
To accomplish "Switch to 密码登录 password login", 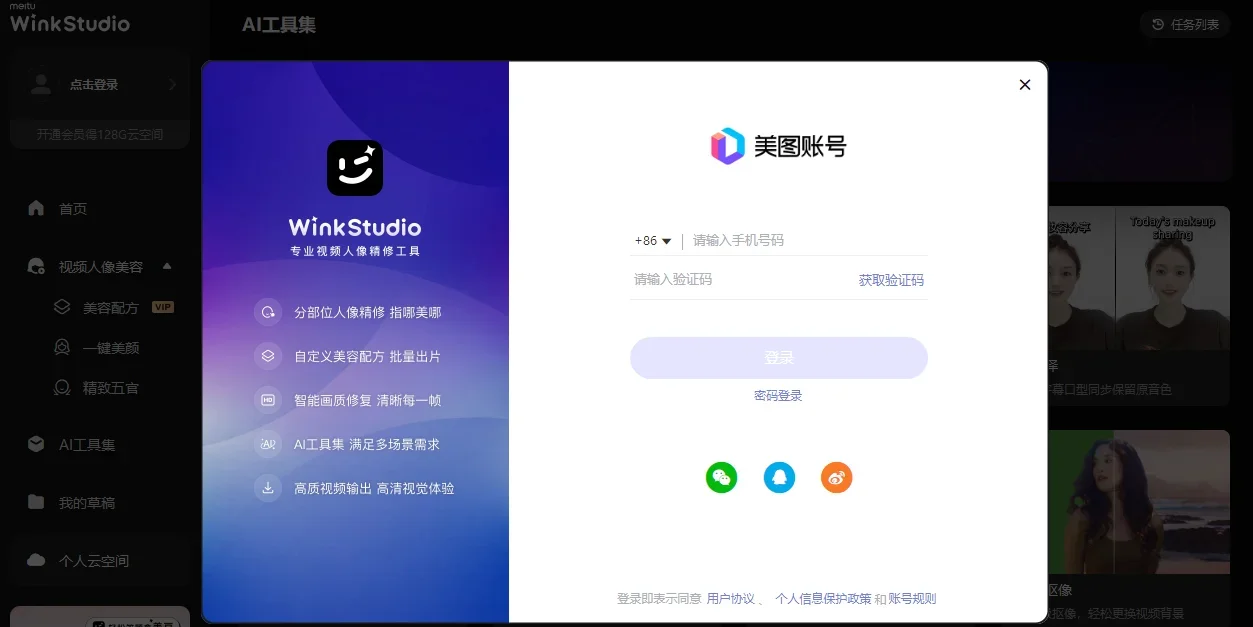I will [778, 395].
